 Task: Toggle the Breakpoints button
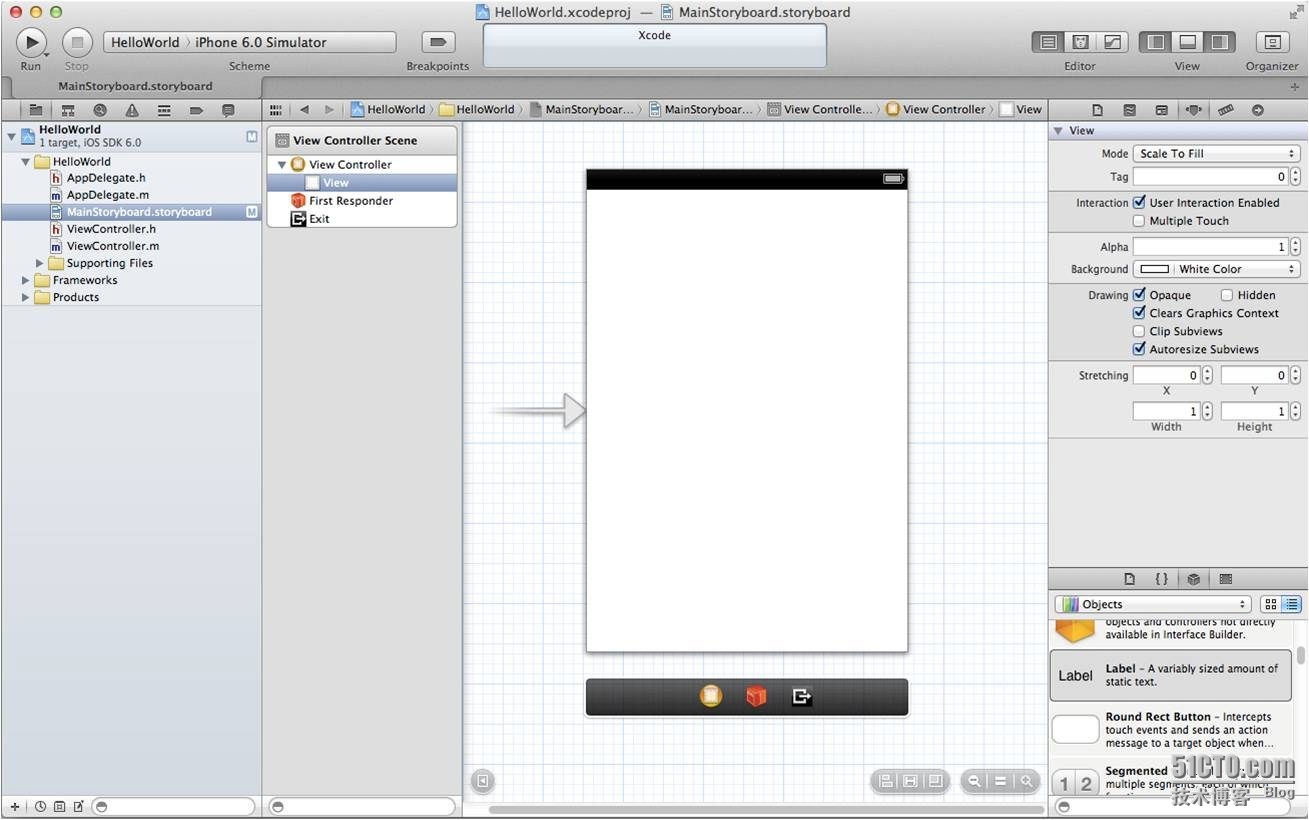[438, 42]
